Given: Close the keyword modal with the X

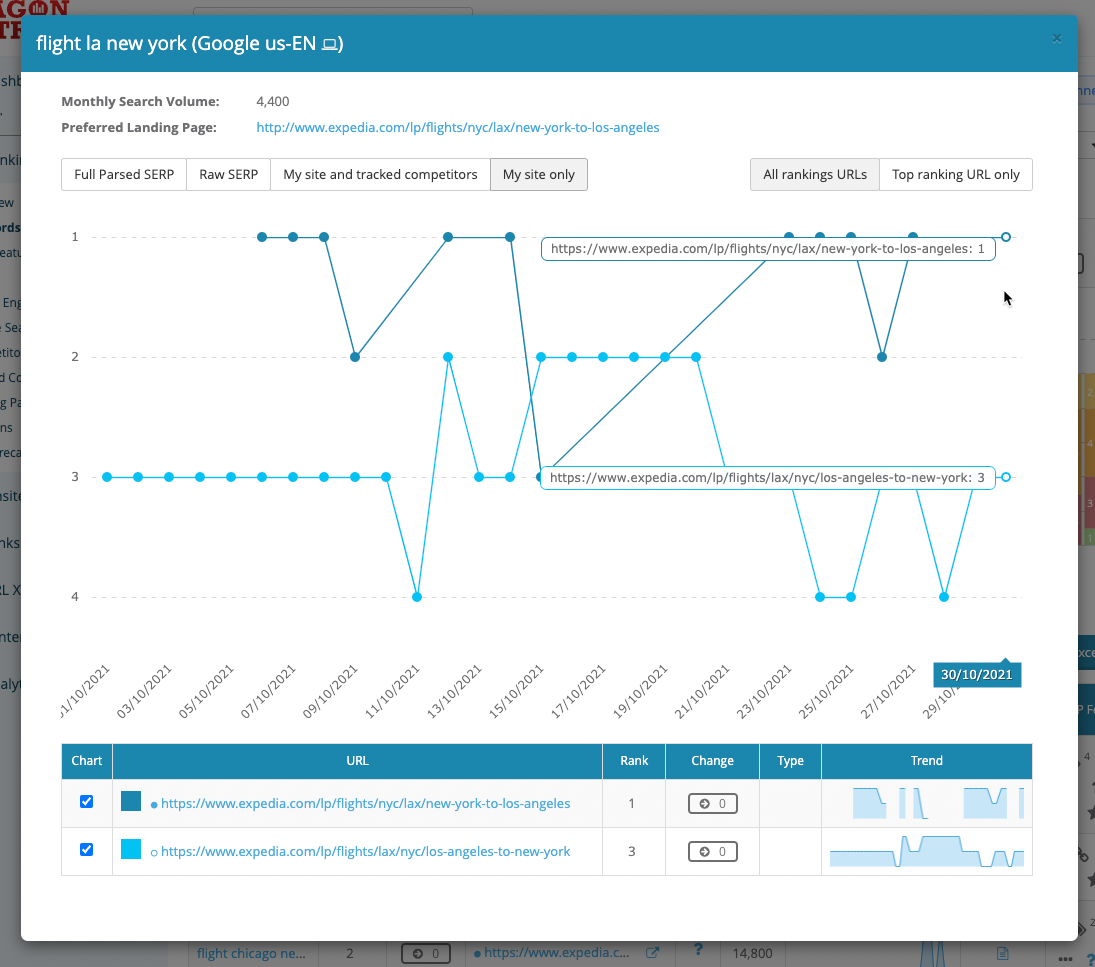Looking at the screenshot, I should (x=1057, y=38).
